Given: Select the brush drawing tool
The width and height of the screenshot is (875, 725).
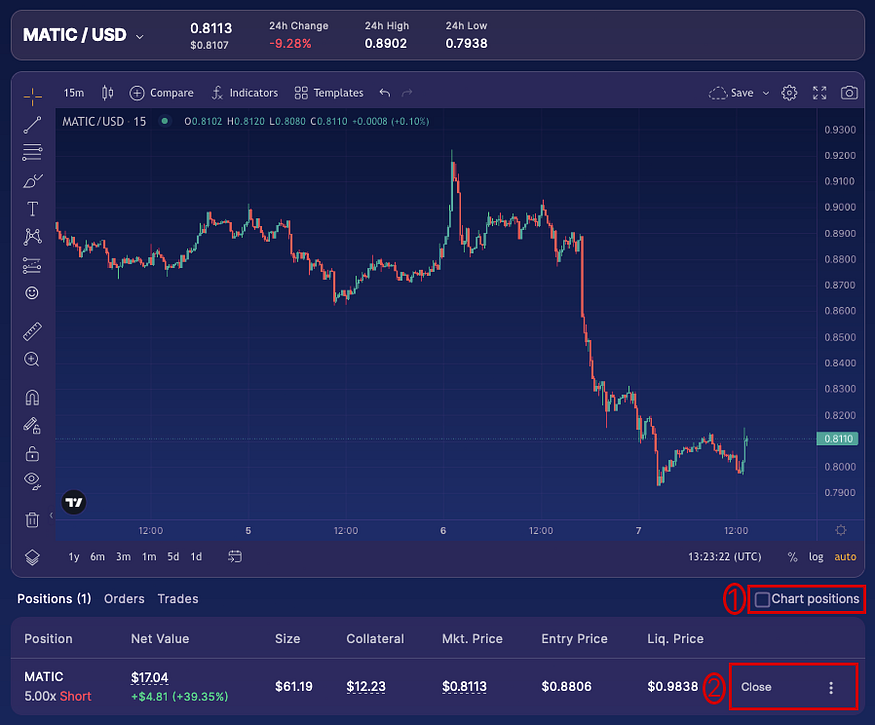Looking at the screenshot, I should pos(32,181).
